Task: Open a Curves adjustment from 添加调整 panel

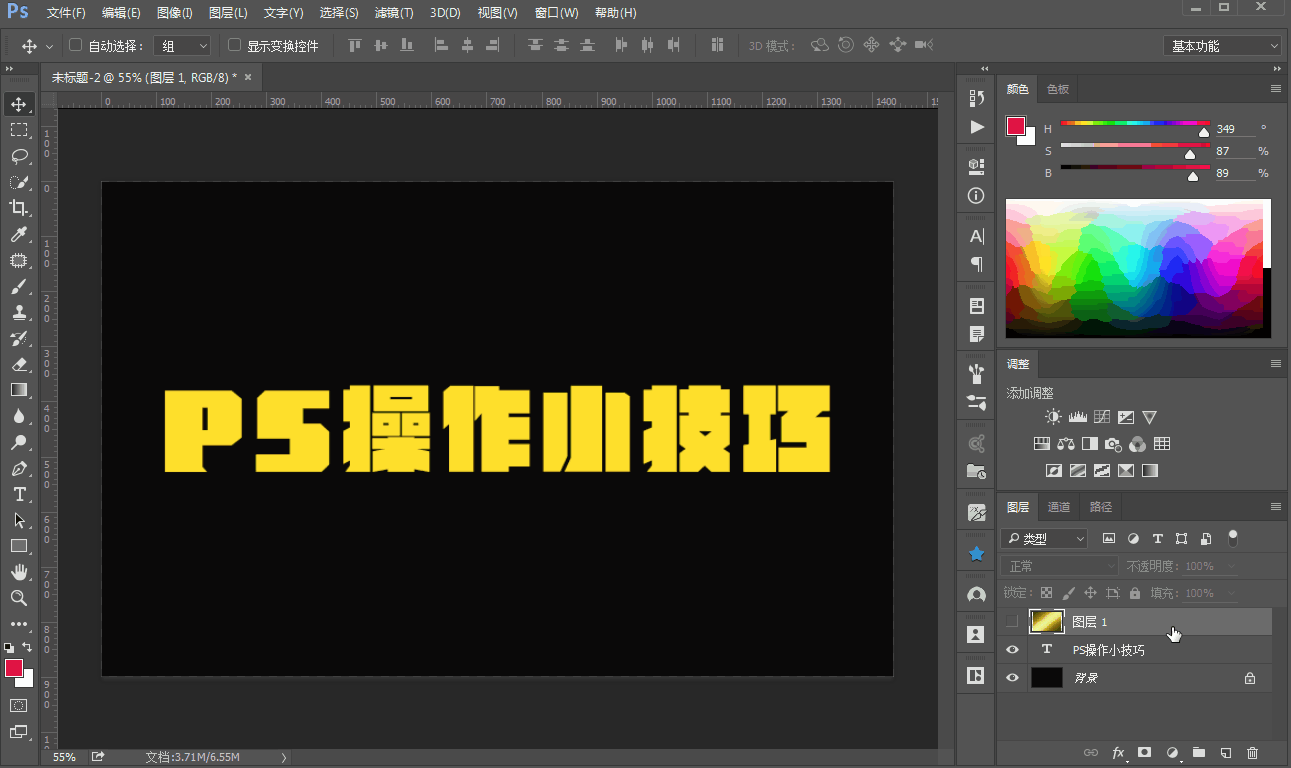Action: [x=1102, y=416]
